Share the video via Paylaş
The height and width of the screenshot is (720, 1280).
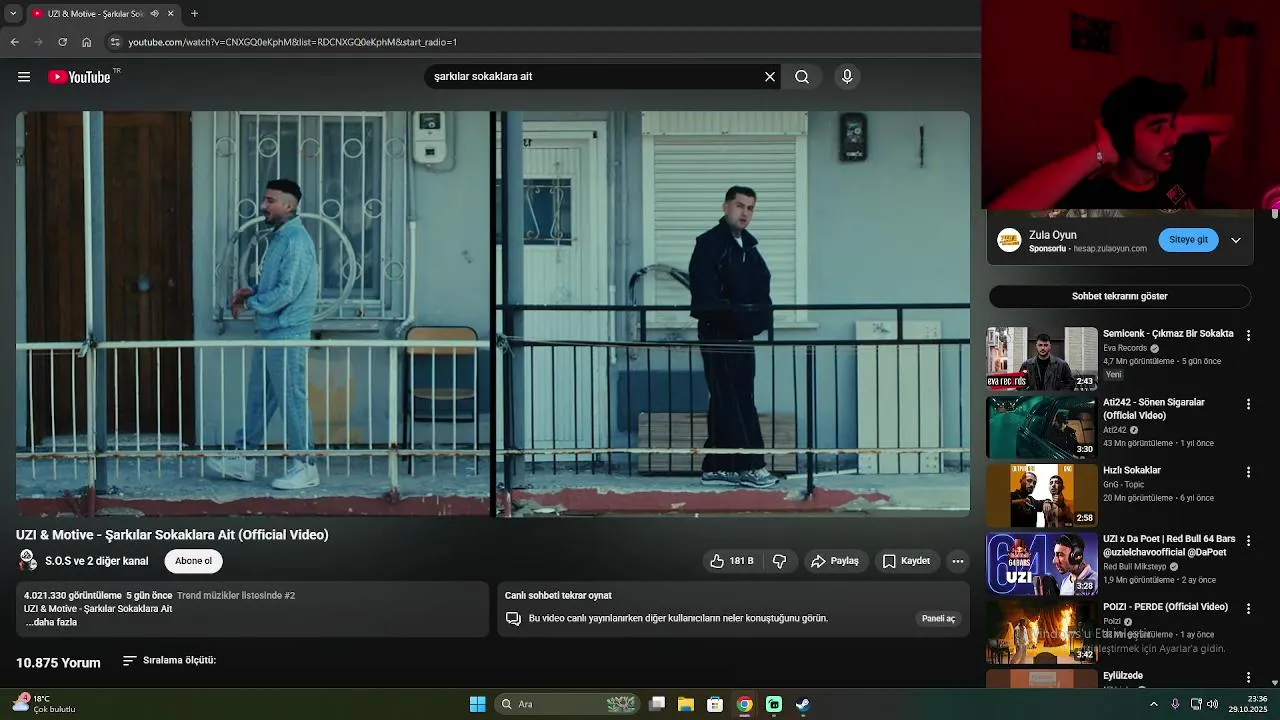pos(835,561)
